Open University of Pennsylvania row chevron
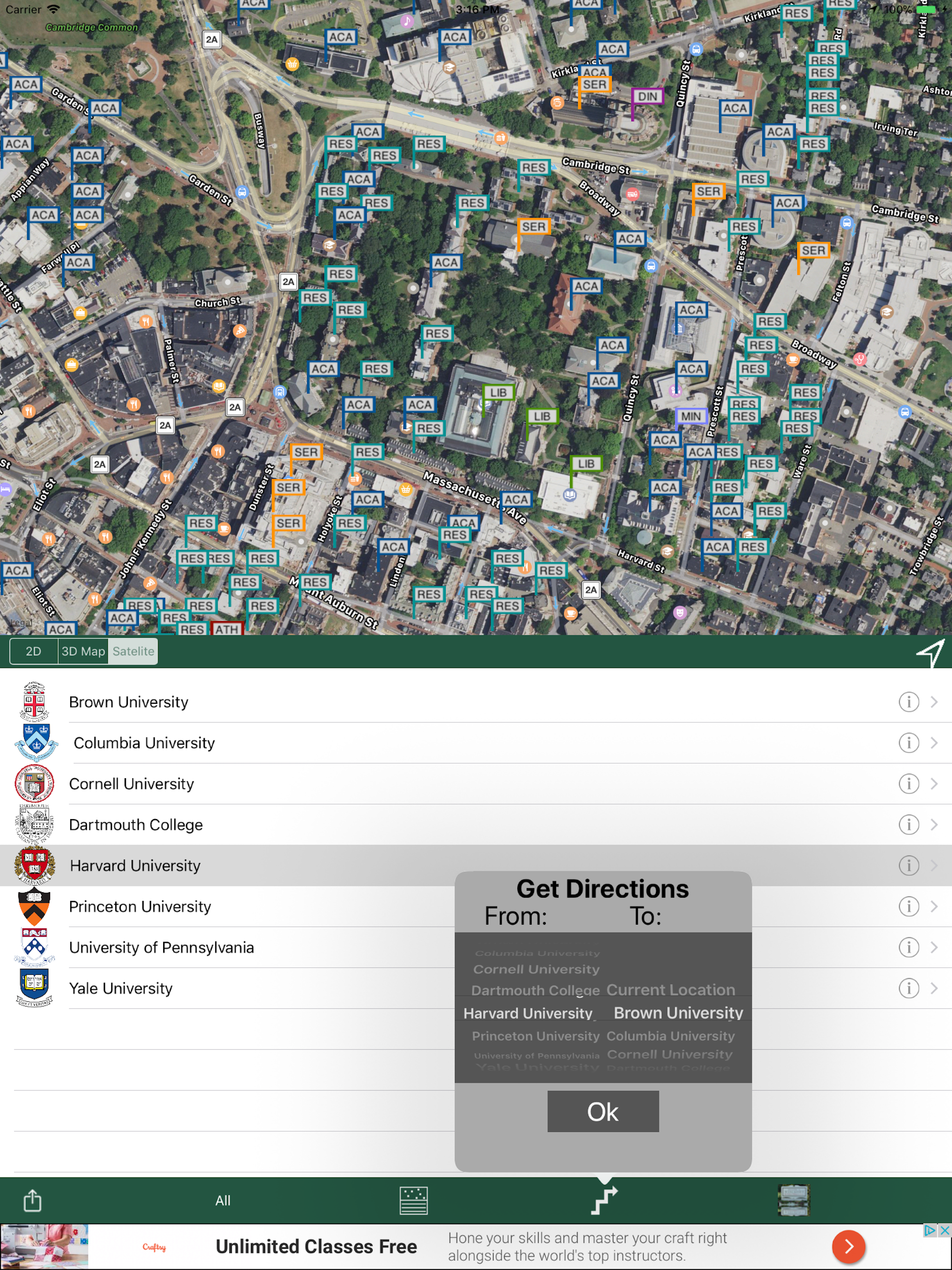The width and height of the screenshot is (952, 1270). (x=934, y=947)
